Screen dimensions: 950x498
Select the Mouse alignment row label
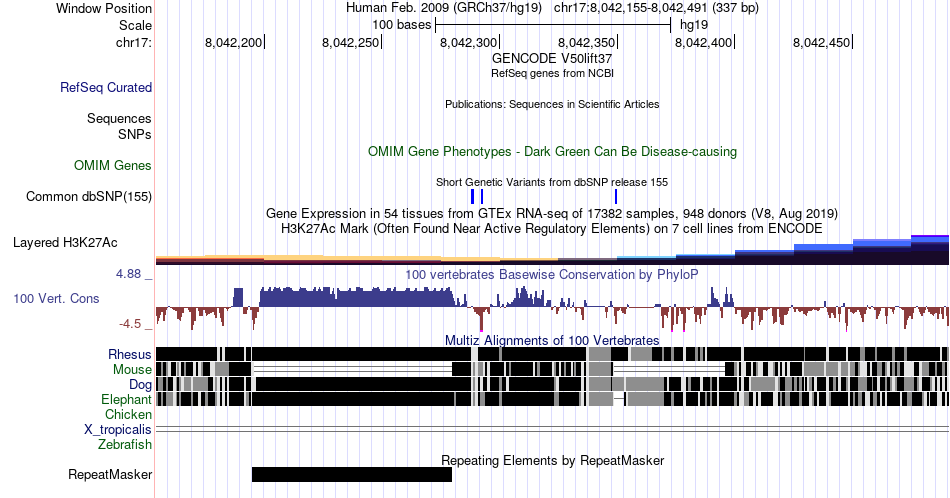pyautogui.click(x=132, y=370)
